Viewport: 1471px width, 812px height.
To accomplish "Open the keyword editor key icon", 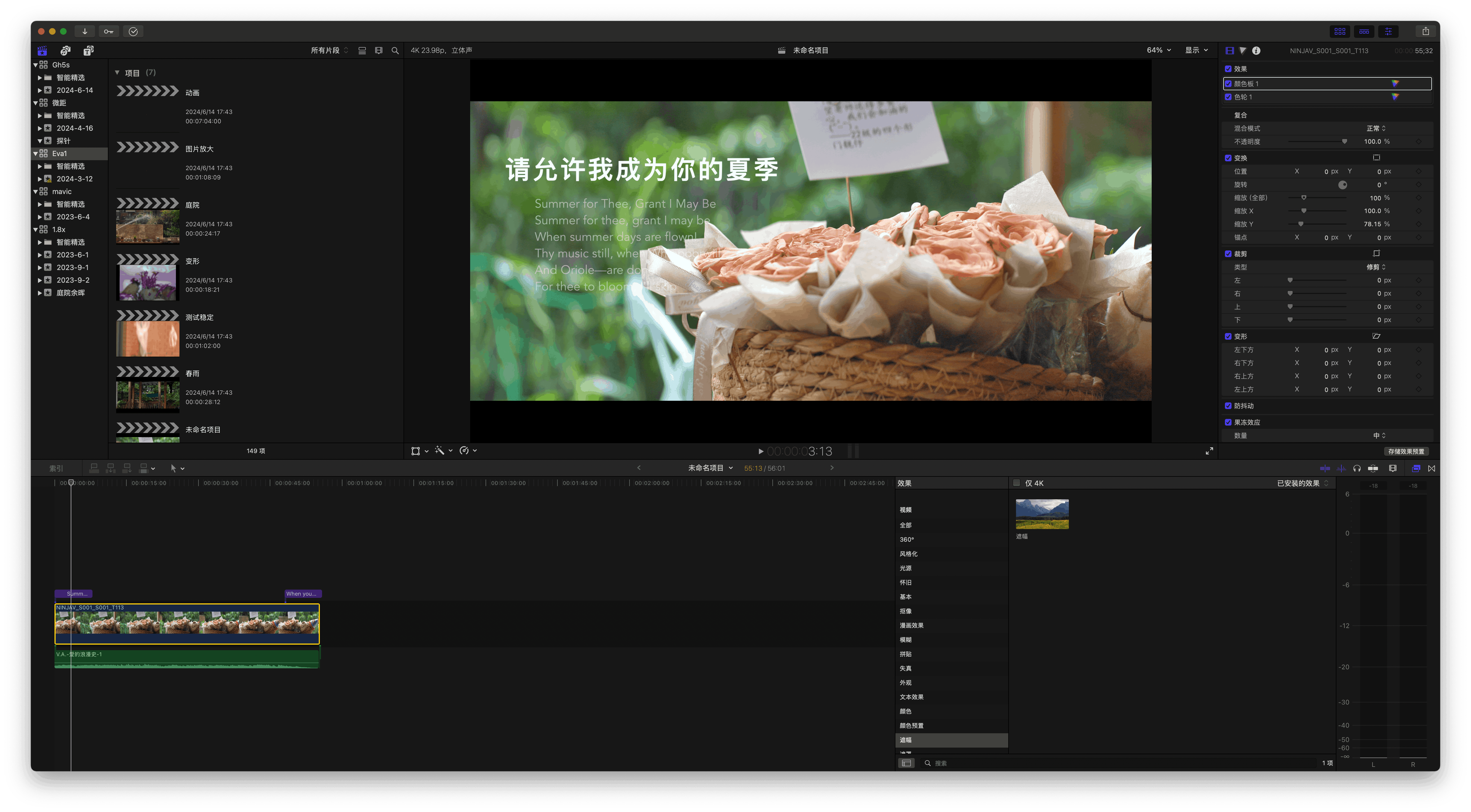I will 108,31.
